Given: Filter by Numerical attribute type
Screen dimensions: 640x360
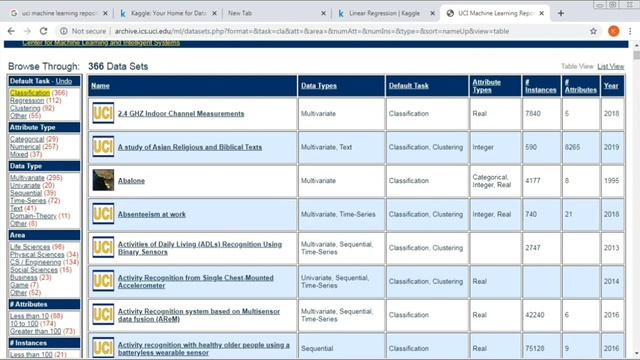Looking at the screenshot, I should 25,147.
